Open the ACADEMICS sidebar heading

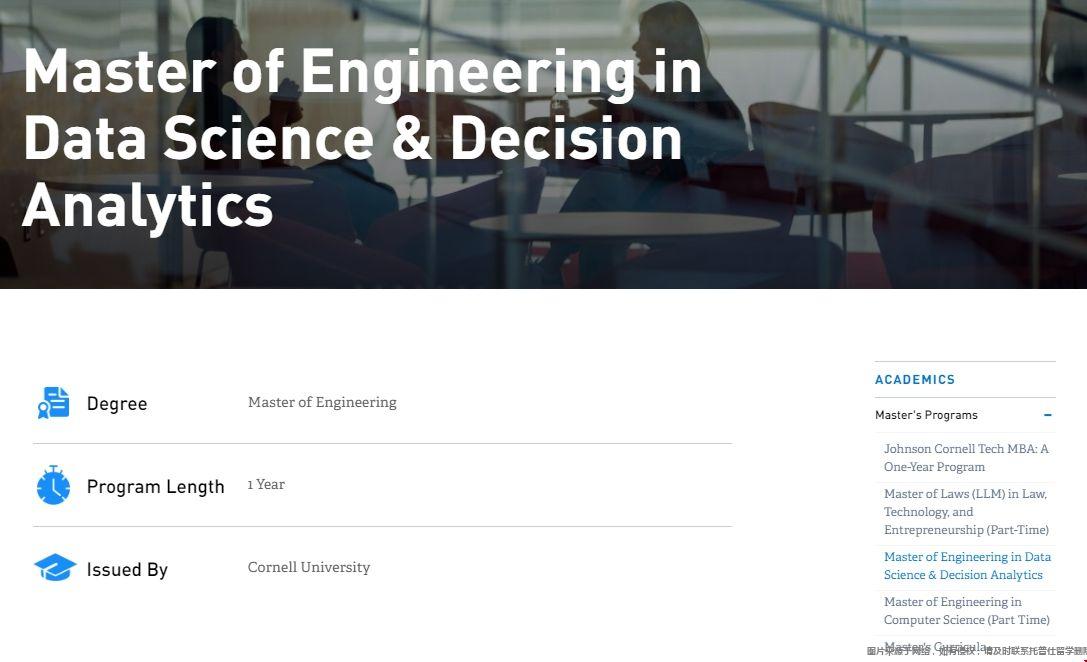pyautogui.click(x=915, y=380)
